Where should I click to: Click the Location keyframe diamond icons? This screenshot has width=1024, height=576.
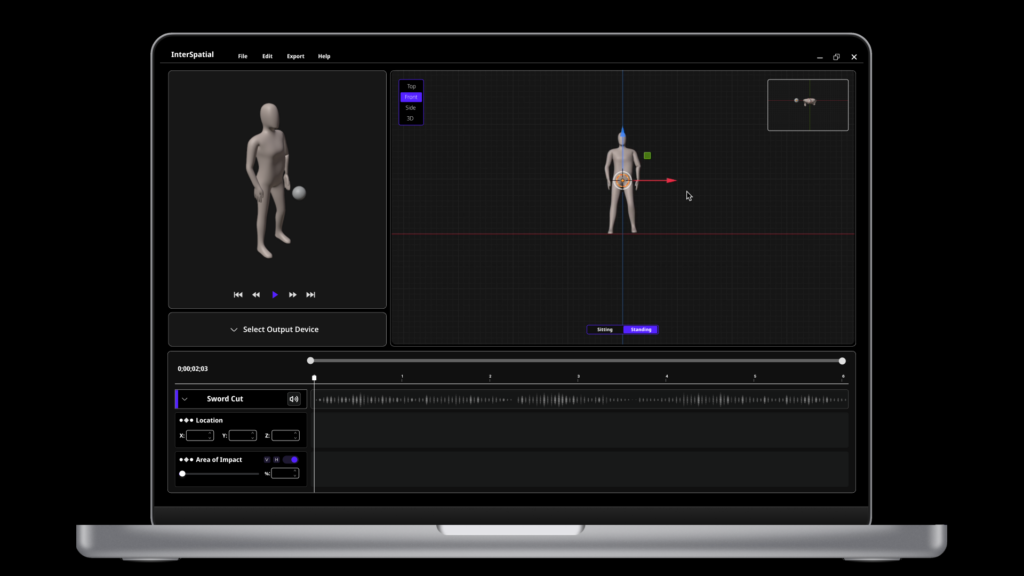coord(186,420)
